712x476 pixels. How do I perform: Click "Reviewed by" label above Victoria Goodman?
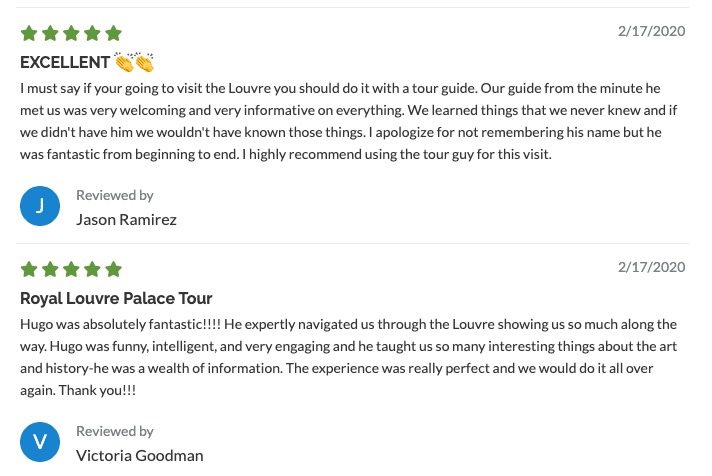tap(115, 431)
